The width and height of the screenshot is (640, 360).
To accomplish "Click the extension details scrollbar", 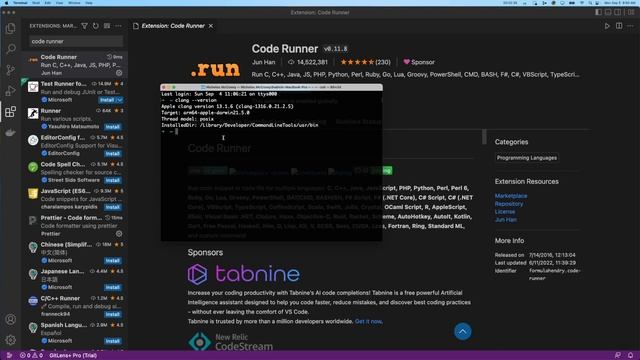I will pyautogui.click(x=484, y=137).
